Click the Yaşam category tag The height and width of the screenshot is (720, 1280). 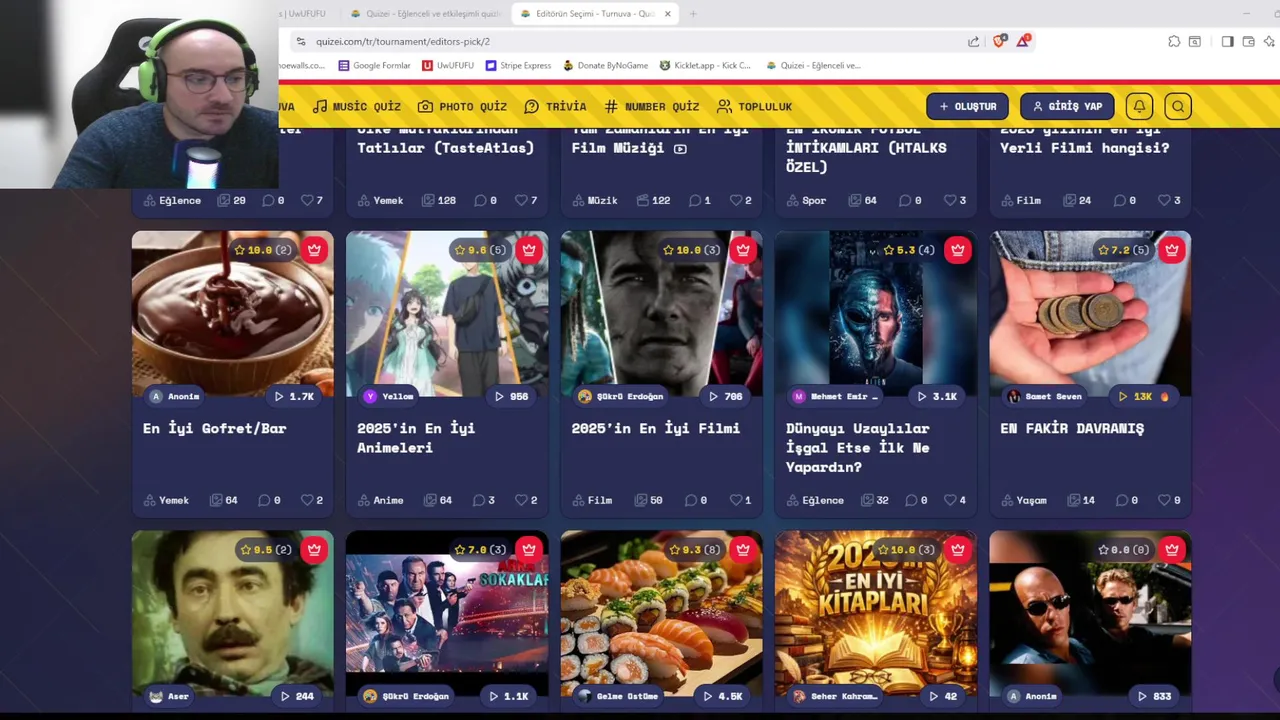click(1024, 500)
